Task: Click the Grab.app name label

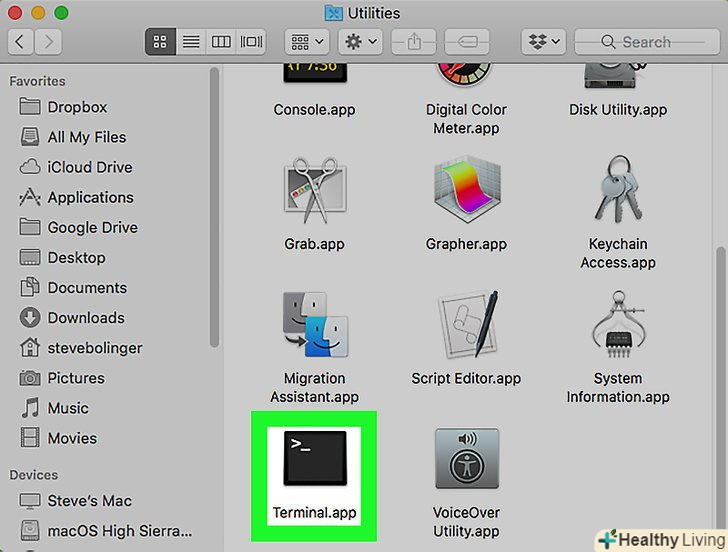Action: (x=314, y=244)
